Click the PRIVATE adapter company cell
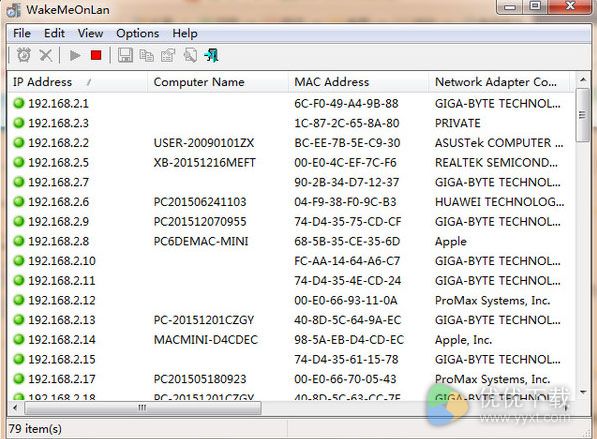Screen dimensions: 597x439 click(458, 123)
